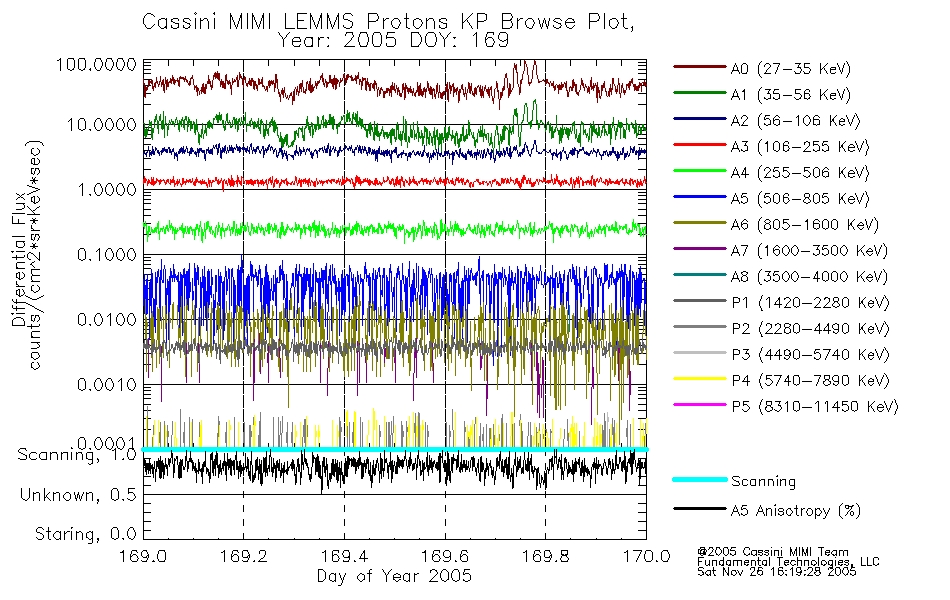Image resolution: width=950 pixels, height=600 pixels.
Task: Click the 'Staring, 0.0' axis label
Action: pyautogui.click(x=85, y=534)
